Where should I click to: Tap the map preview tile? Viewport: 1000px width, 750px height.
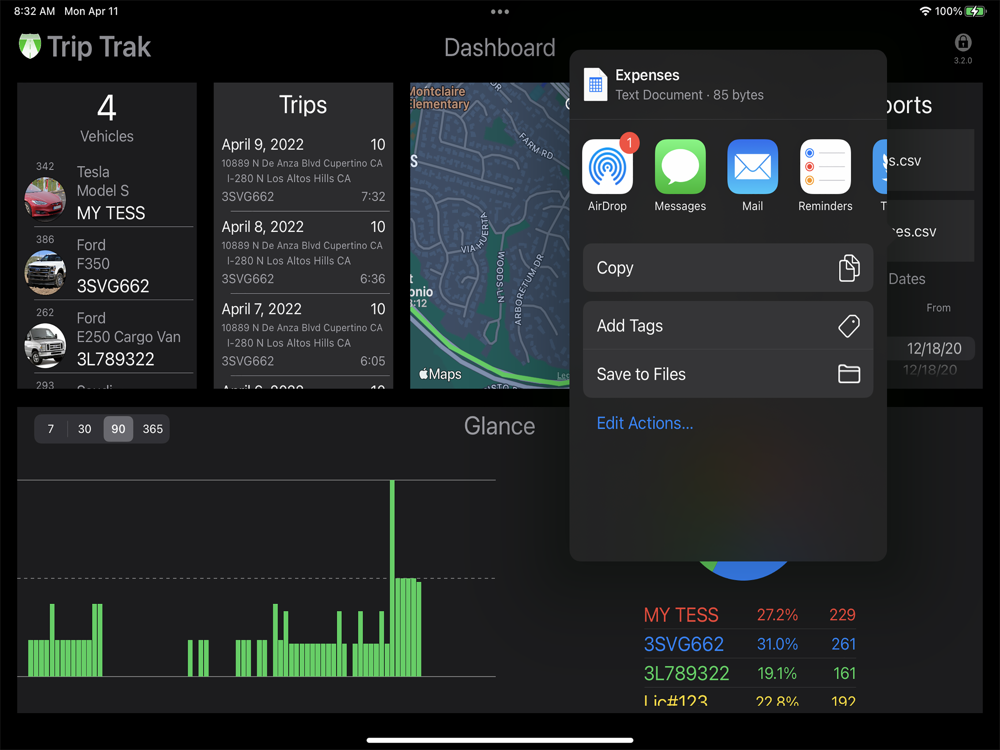click(489, 235)
